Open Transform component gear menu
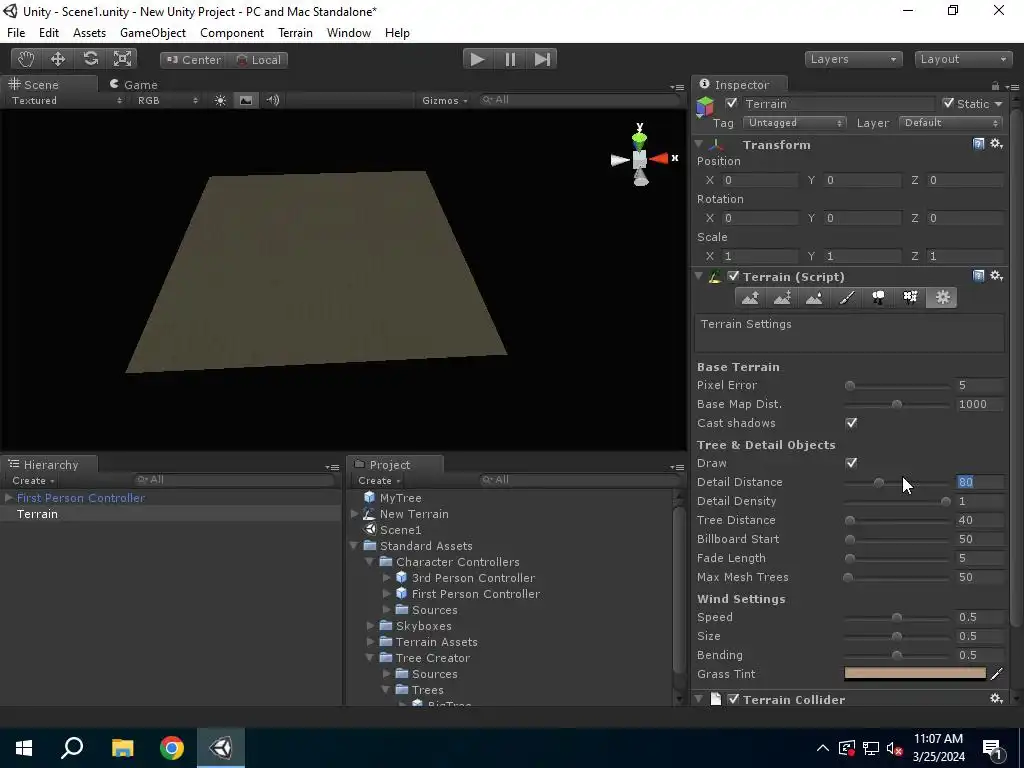This screenshot has width=1024, height=768. pyautogui.click(x=997, y=144)
